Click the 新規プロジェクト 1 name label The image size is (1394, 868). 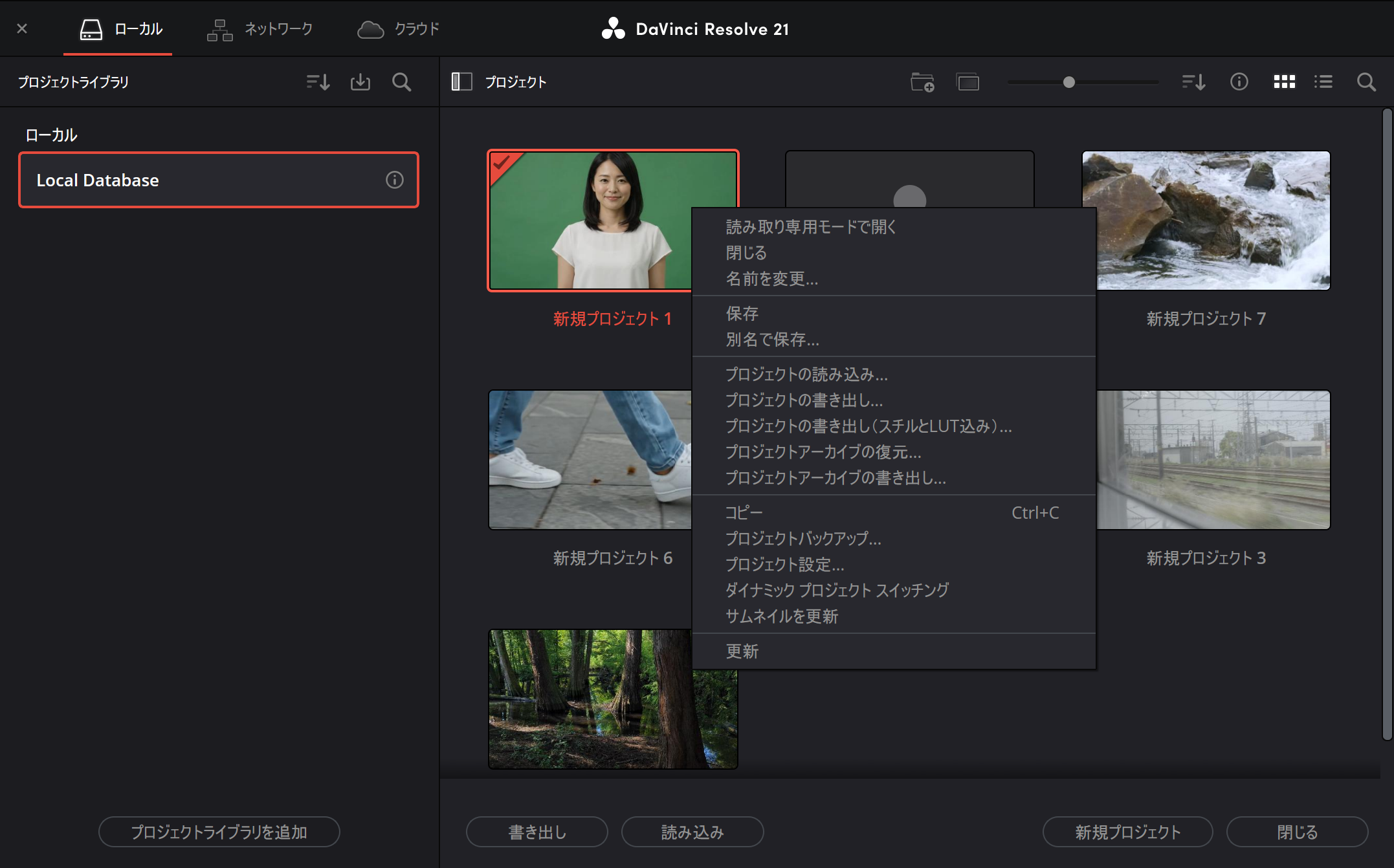[x=612, y=319]
